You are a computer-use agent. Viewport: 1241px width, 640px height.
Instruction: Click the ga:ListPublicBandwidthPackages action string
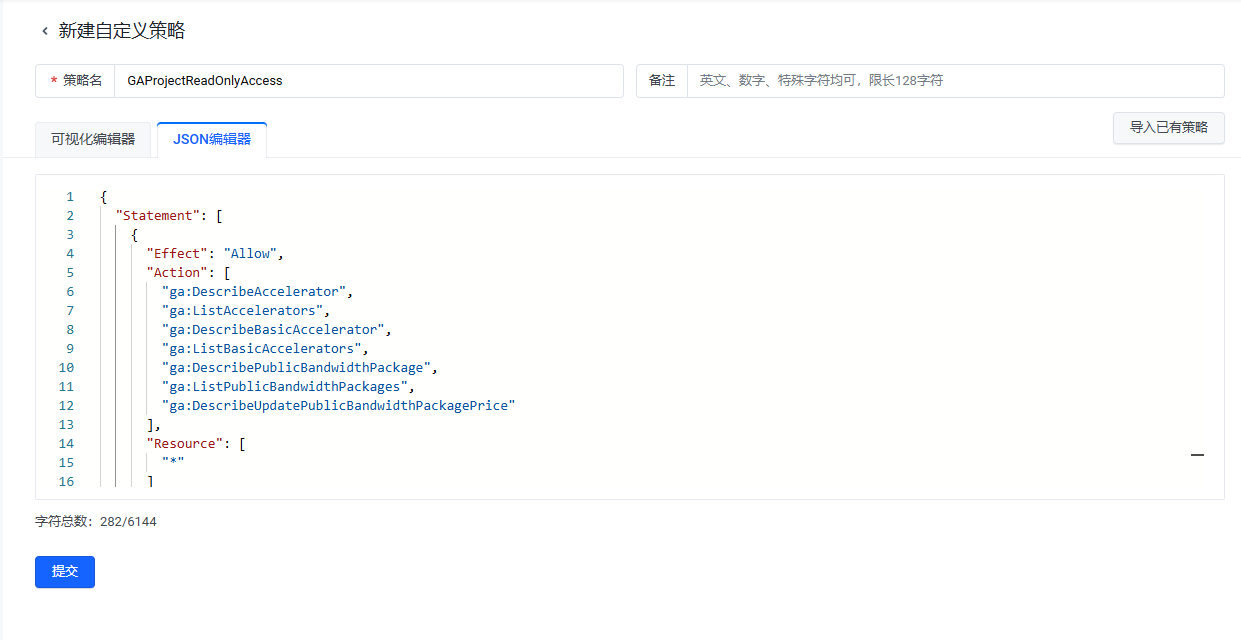coord(285,387)
